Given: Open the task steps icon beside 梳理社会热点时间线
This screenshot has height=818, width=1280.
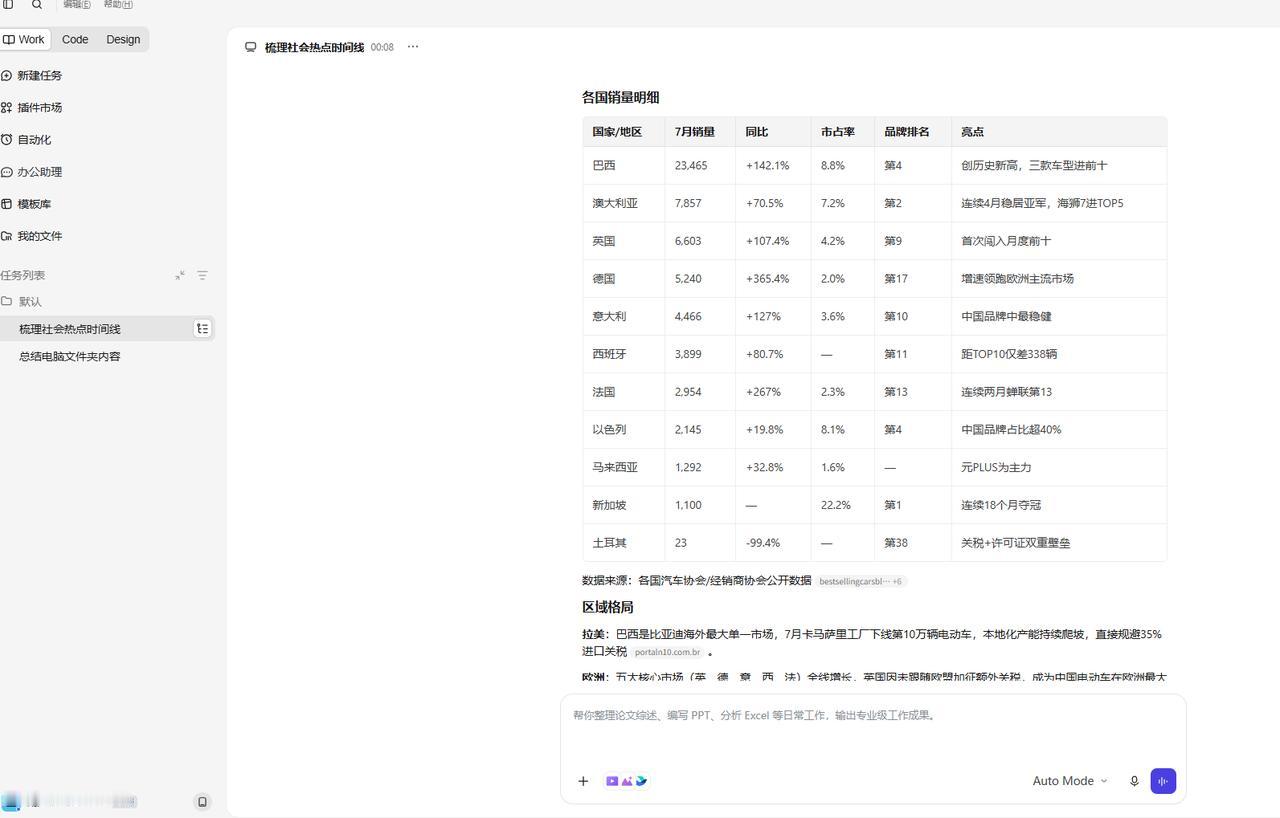Looking at the screenshot, I should pos(202,329).
